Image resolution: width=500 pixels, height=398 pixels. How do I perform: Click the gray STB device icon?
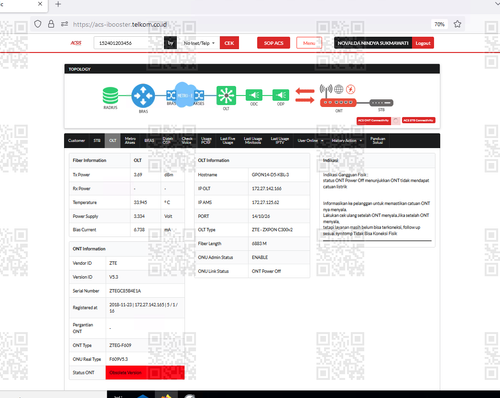[382, 103]
